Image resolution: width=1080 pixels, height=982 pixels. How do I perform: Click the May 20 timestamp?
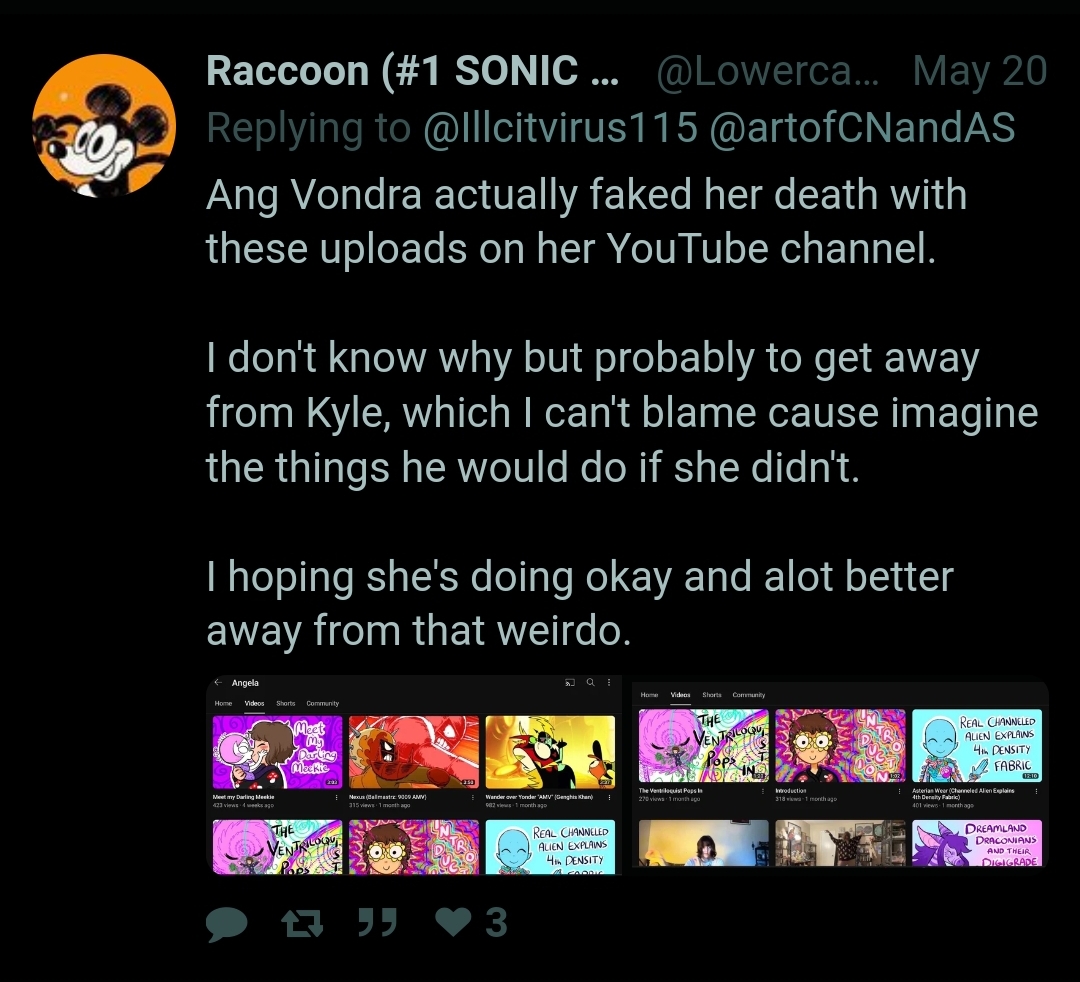point(979,71)
